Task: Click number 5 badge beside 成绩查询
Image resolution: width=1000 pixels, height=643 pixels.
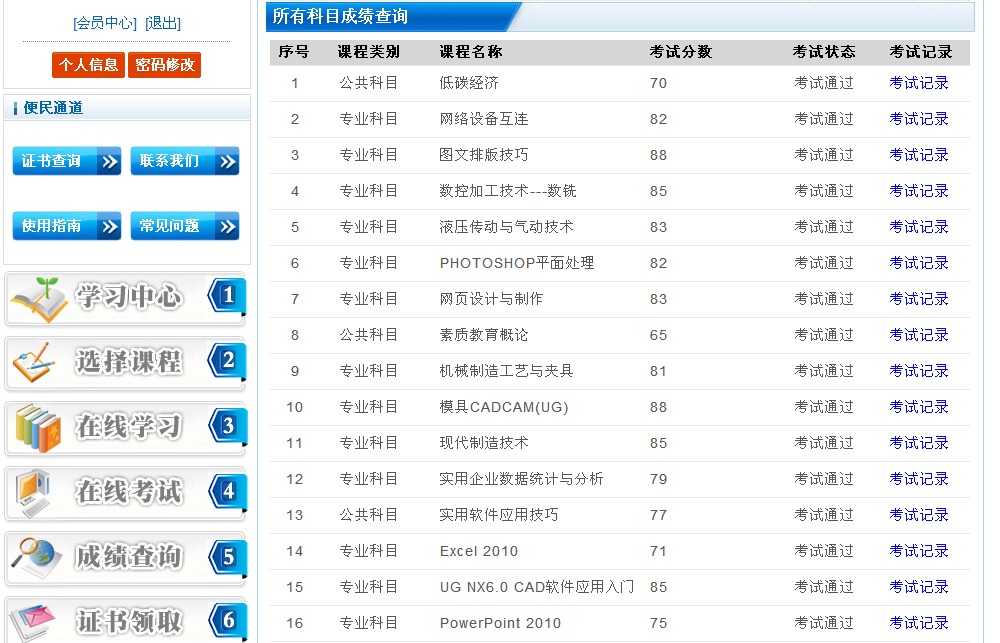Action: pyautogui.click(x=228, y=557)
